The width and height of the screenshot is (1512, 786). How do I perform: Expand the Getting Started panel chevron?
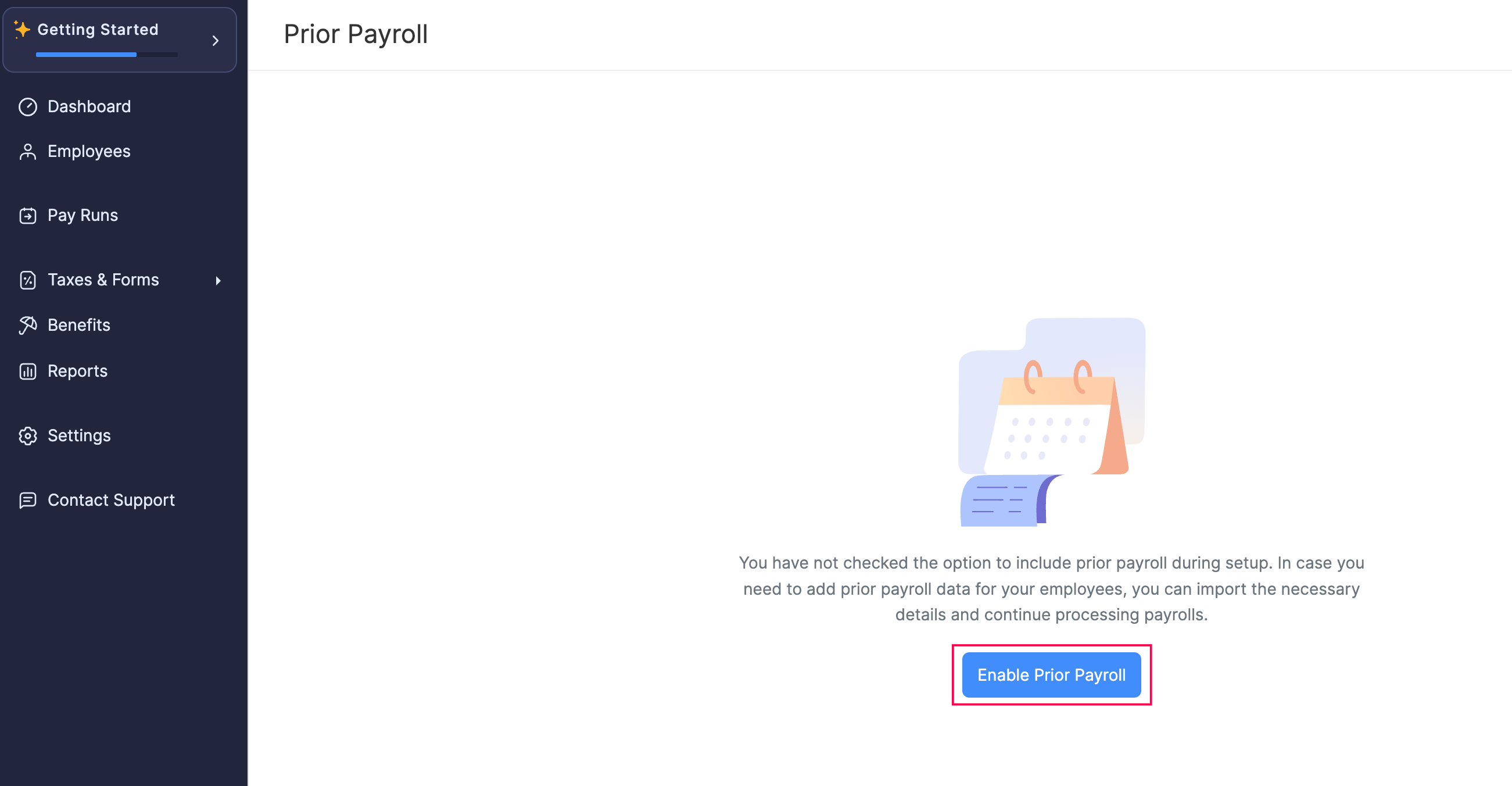click(215, 40)
